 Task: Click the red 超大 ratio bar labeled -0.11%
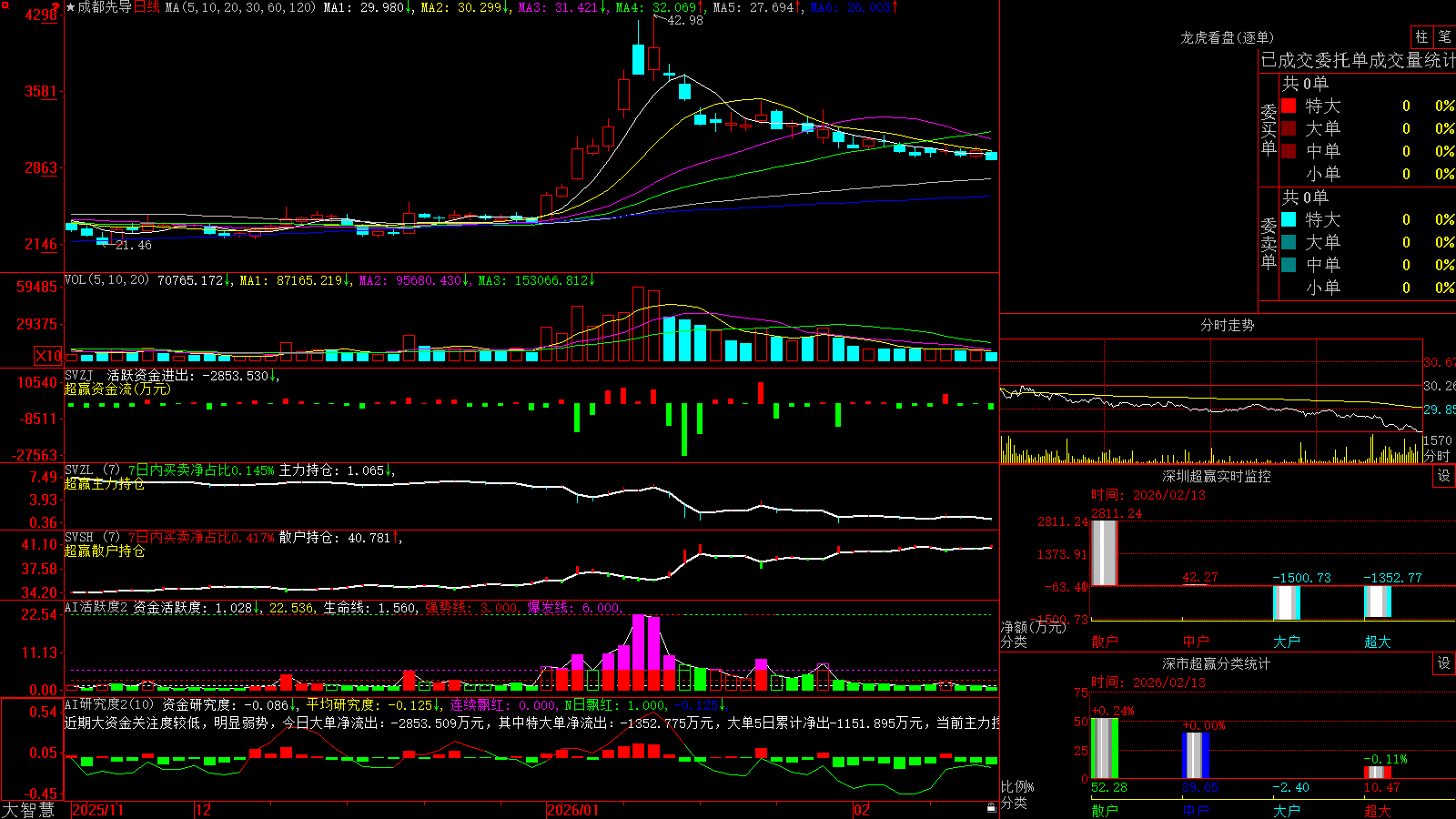pos(1378,772)
